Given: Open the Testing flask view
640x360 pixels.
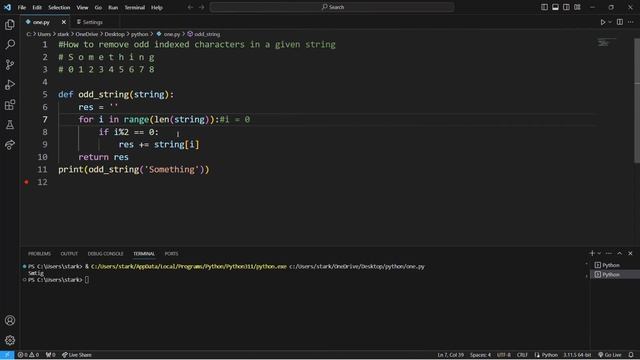Looking at the screenshot, I should (10, 124).
